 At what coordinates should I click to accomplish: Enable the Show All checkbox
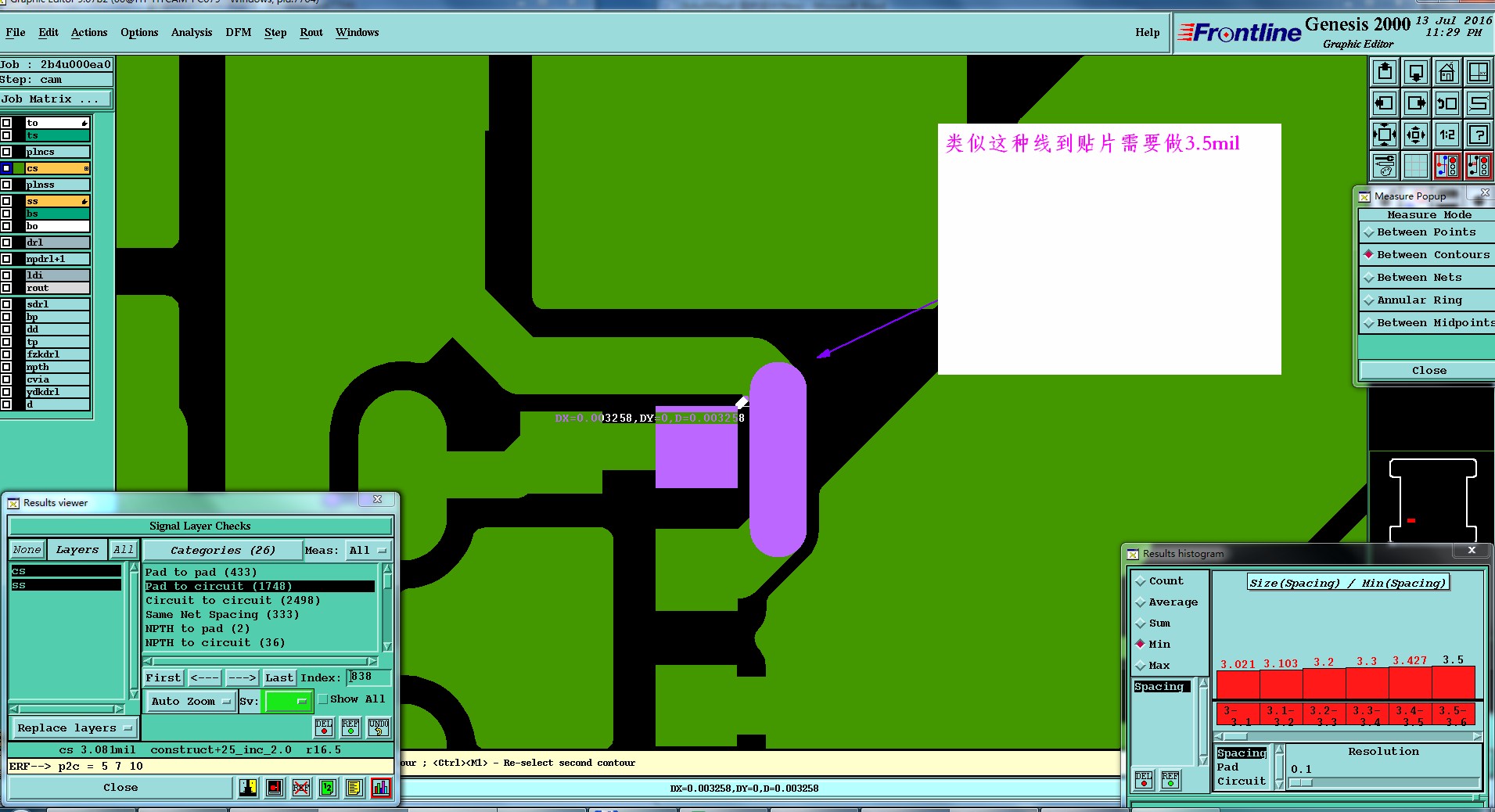tap(323, 699)
